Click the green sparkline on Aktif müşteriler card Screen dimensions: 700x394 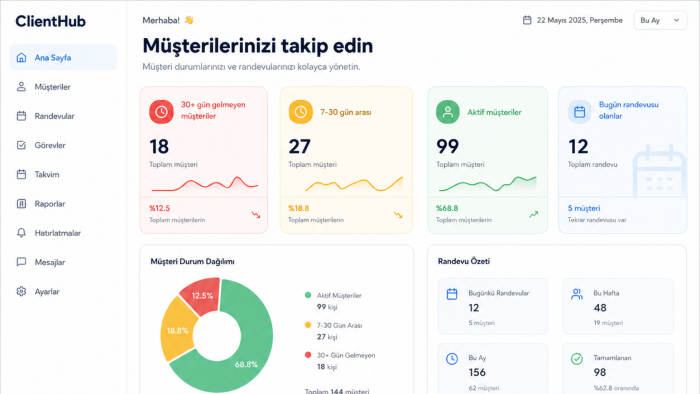point(488,184)
